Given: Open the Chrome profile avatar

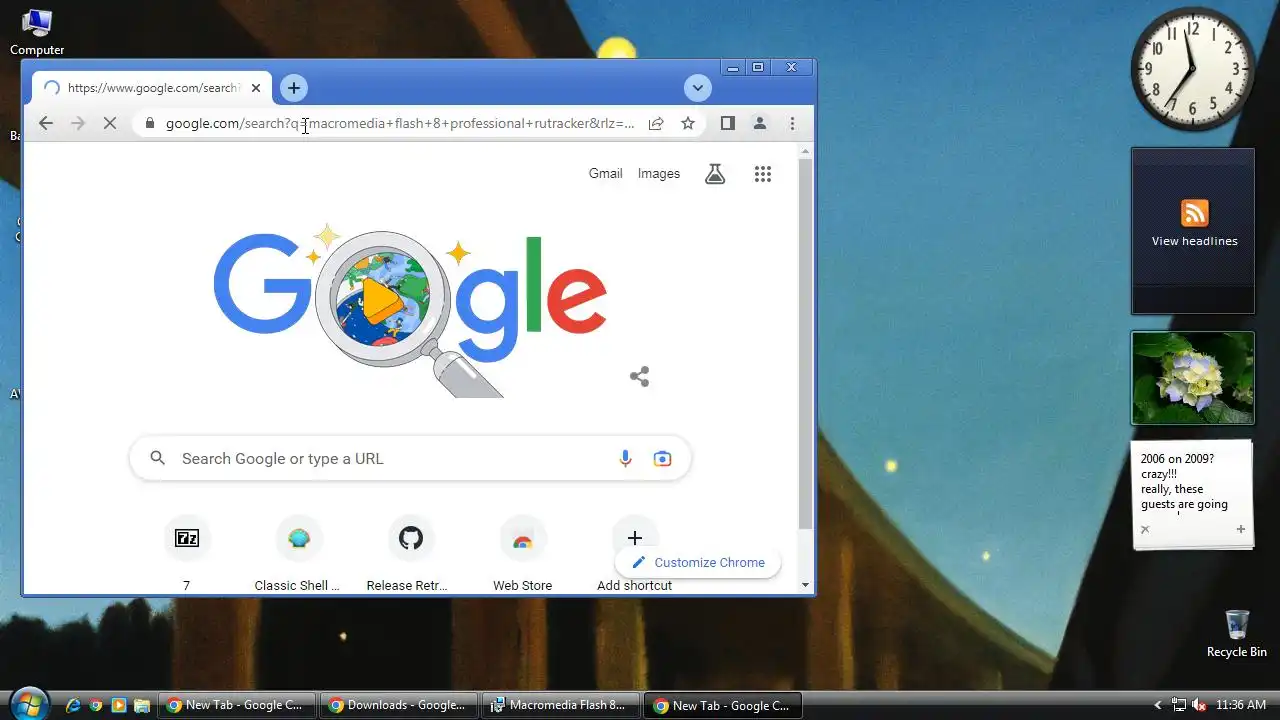Looking at the screenshot, I should point(760,123).
